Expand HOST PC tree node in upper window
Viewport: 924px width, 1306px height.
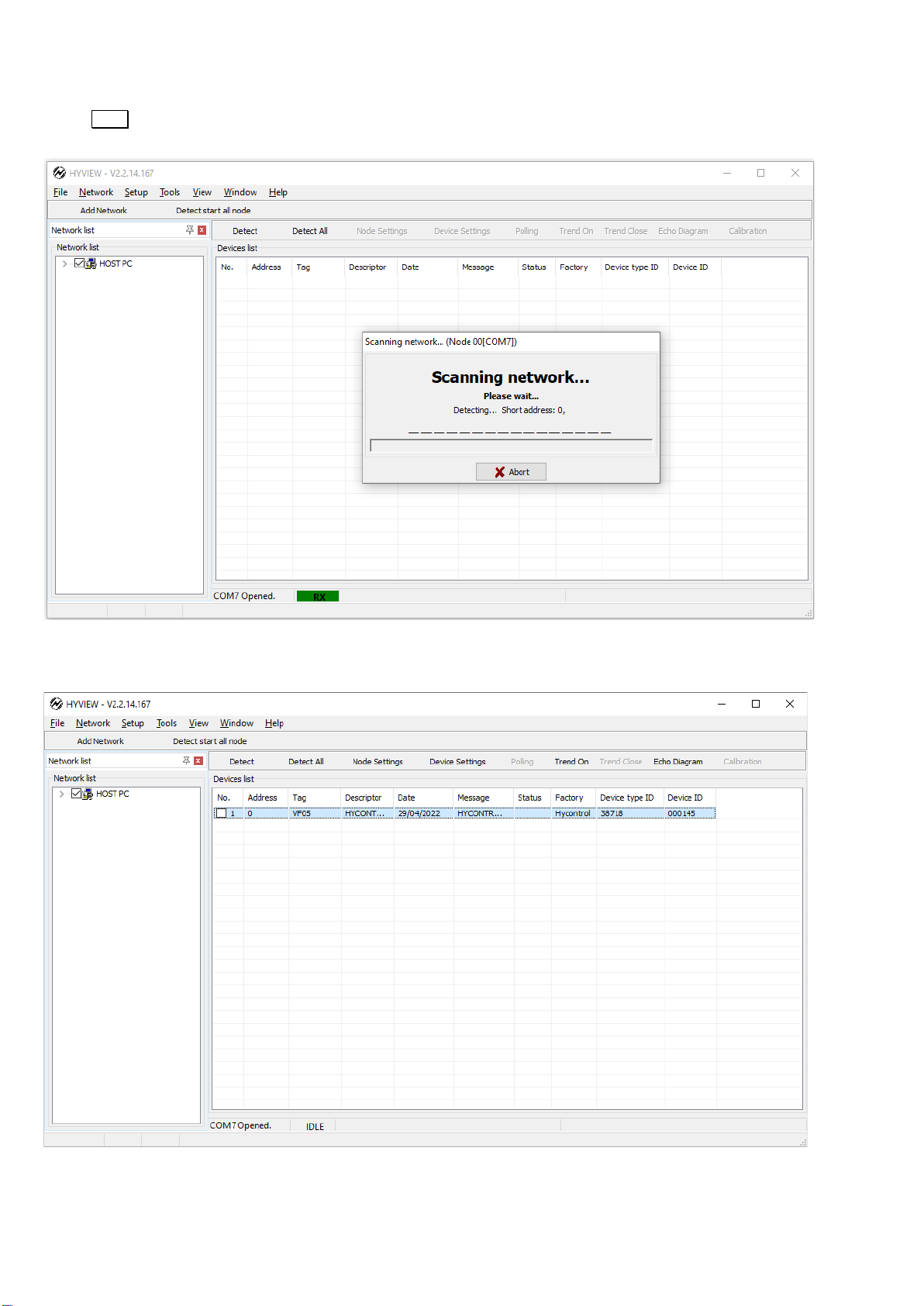tap(64, 264)
